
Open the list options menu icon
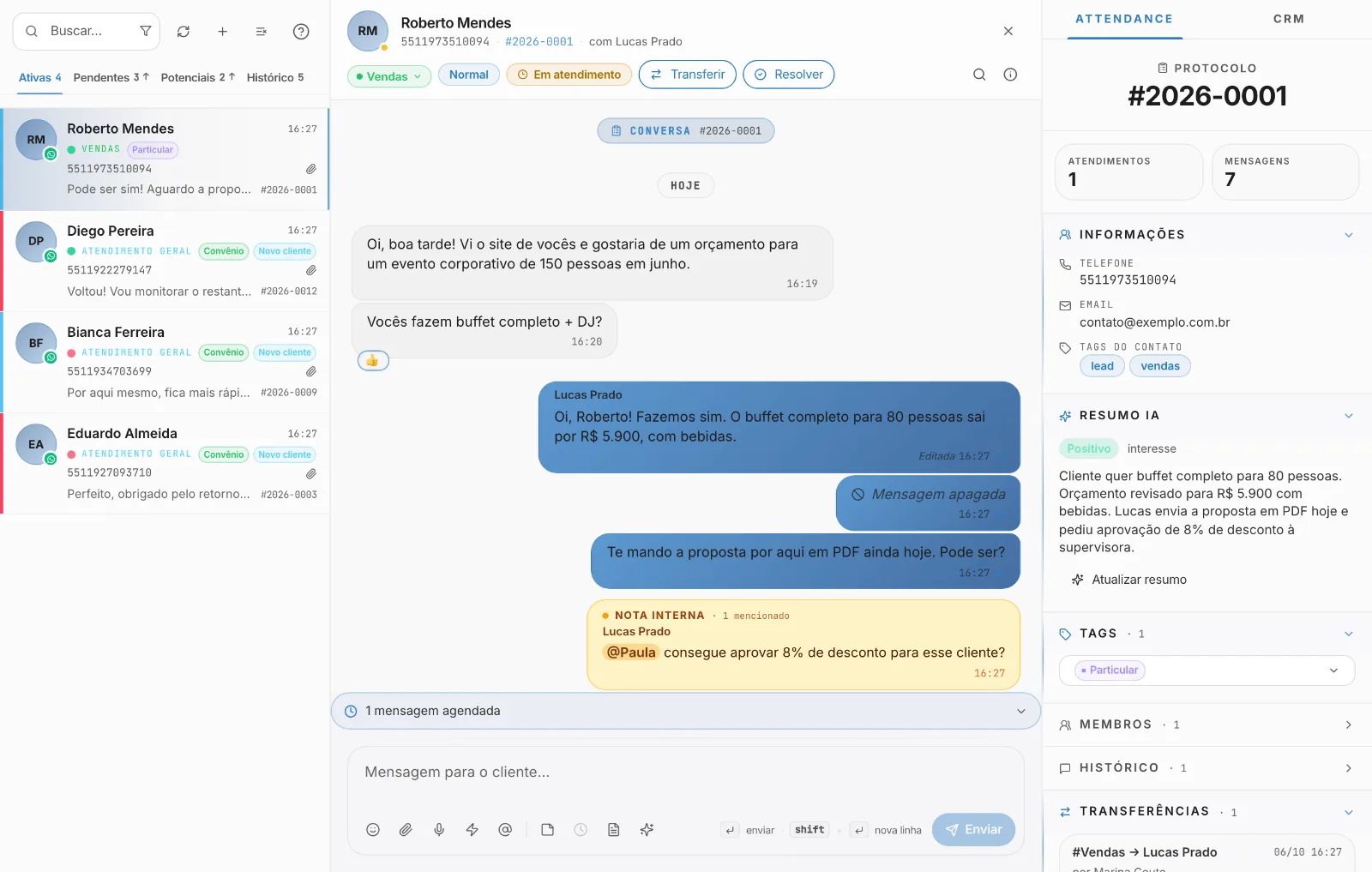point(262,32)
